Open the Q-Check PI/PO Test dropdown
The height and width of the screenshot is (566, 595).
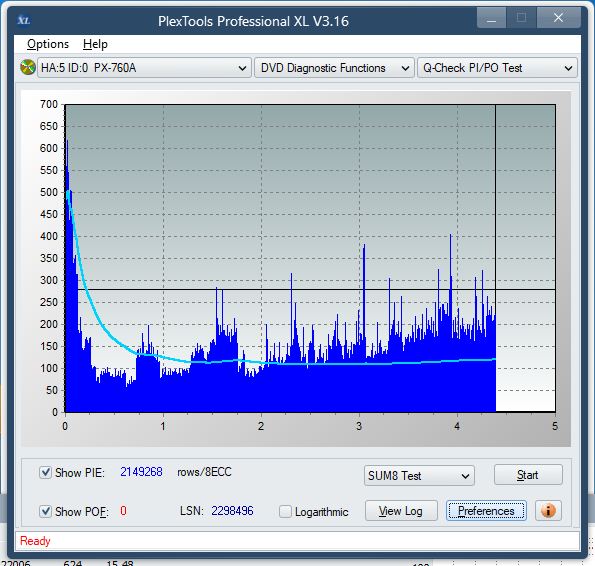point(497,68)
